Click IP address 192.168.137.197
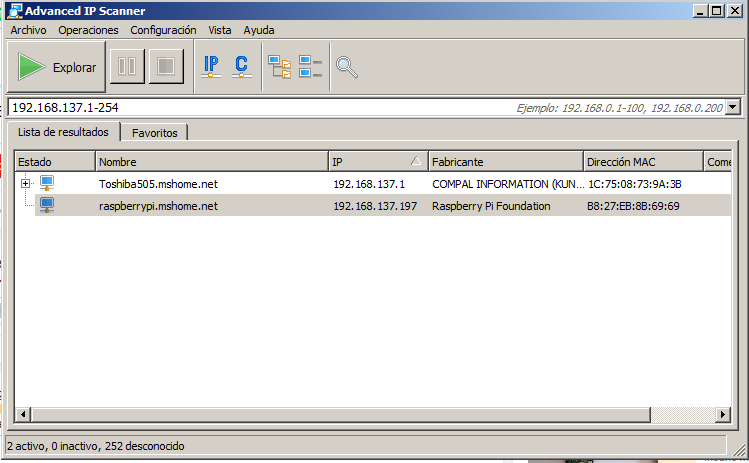Image resolution: width=749 pixels, height=463 pixels. click(x=375, y=206)
